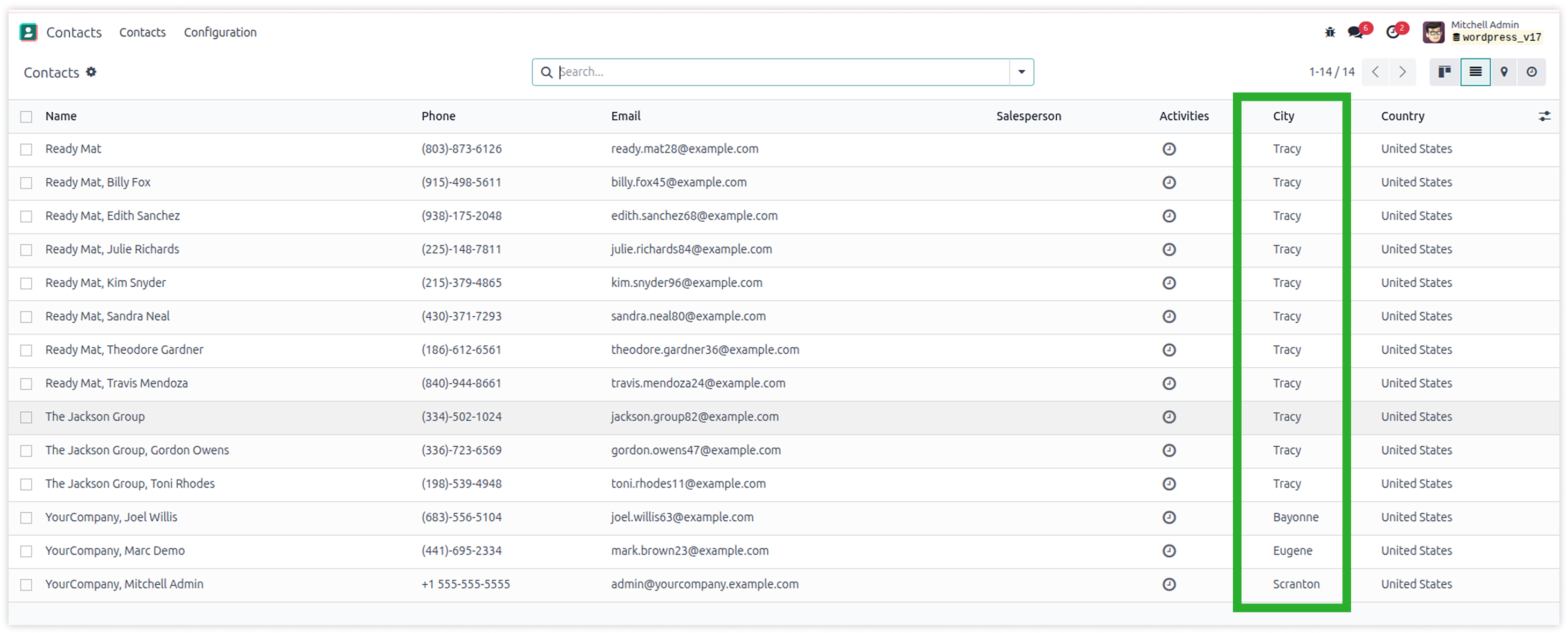The height and width of the screenshot is (633, 1568).
Task: Open activity clock for Sandra Neal row
Action: tap(1168, 317)
